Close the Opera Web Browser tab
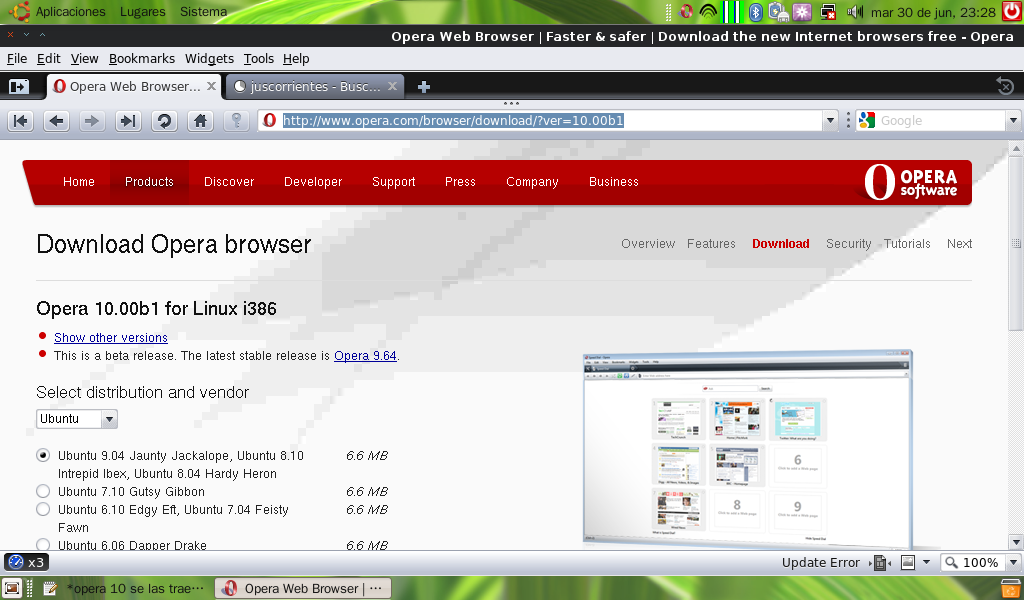Image resolution: width=1024 pixels, height=600 pixels. pos(211,86)
